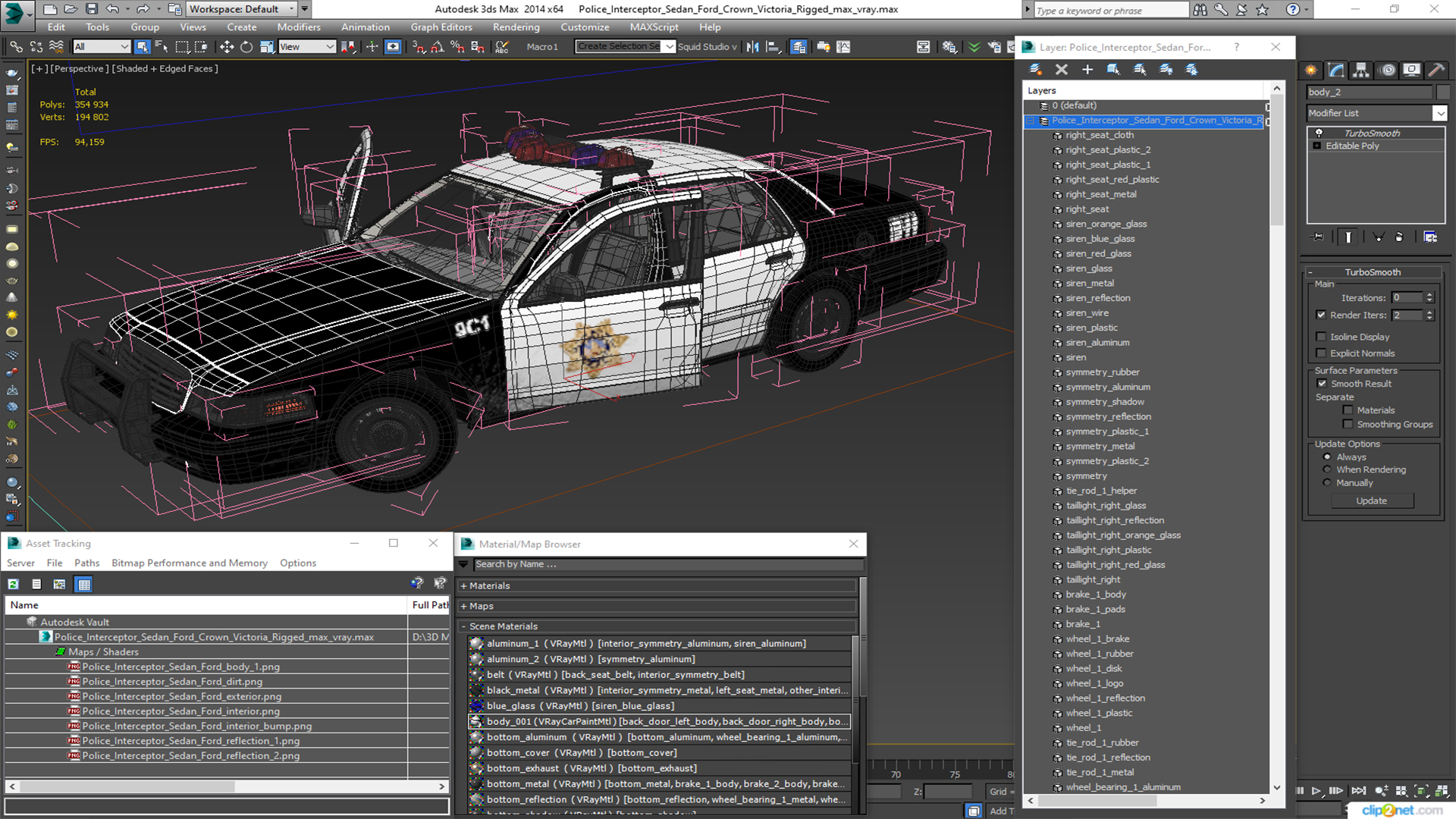Toggle the Manage Layers toolbar icon
The height and width of the screenshot is (819, 1456).
[x=799, y=47]
